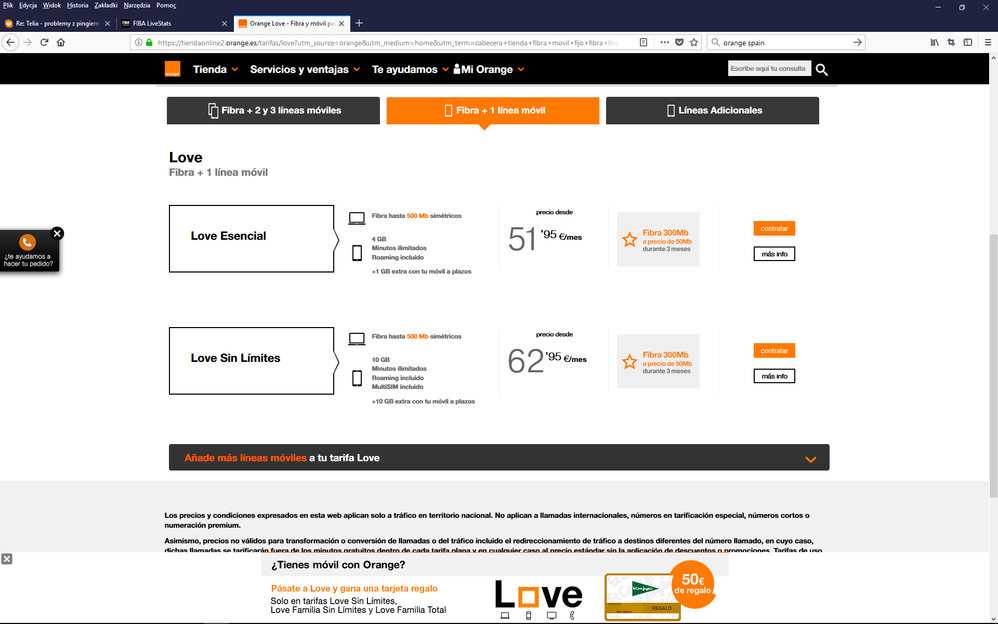The image size is (998, 624).
Task: Open Te ayudamos dropdown
Action: (x=410, y=69)
